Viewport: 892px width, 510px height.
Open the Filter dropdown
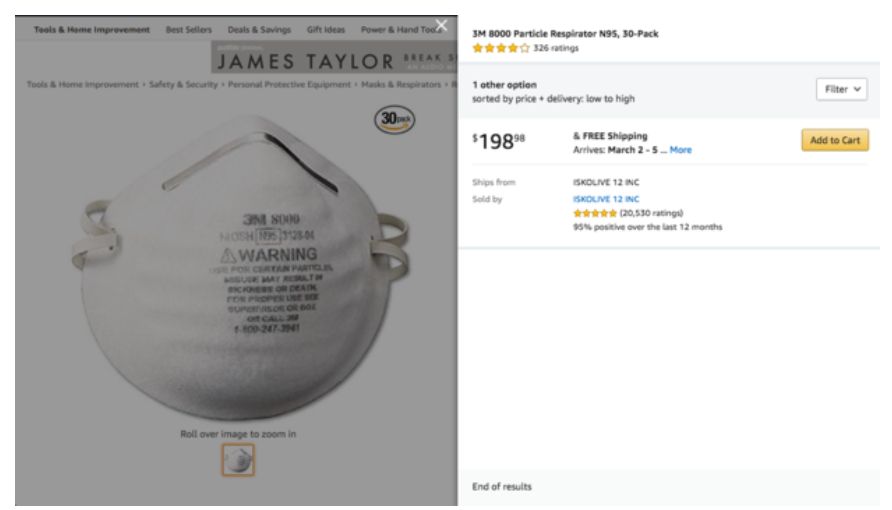point(841,89)
